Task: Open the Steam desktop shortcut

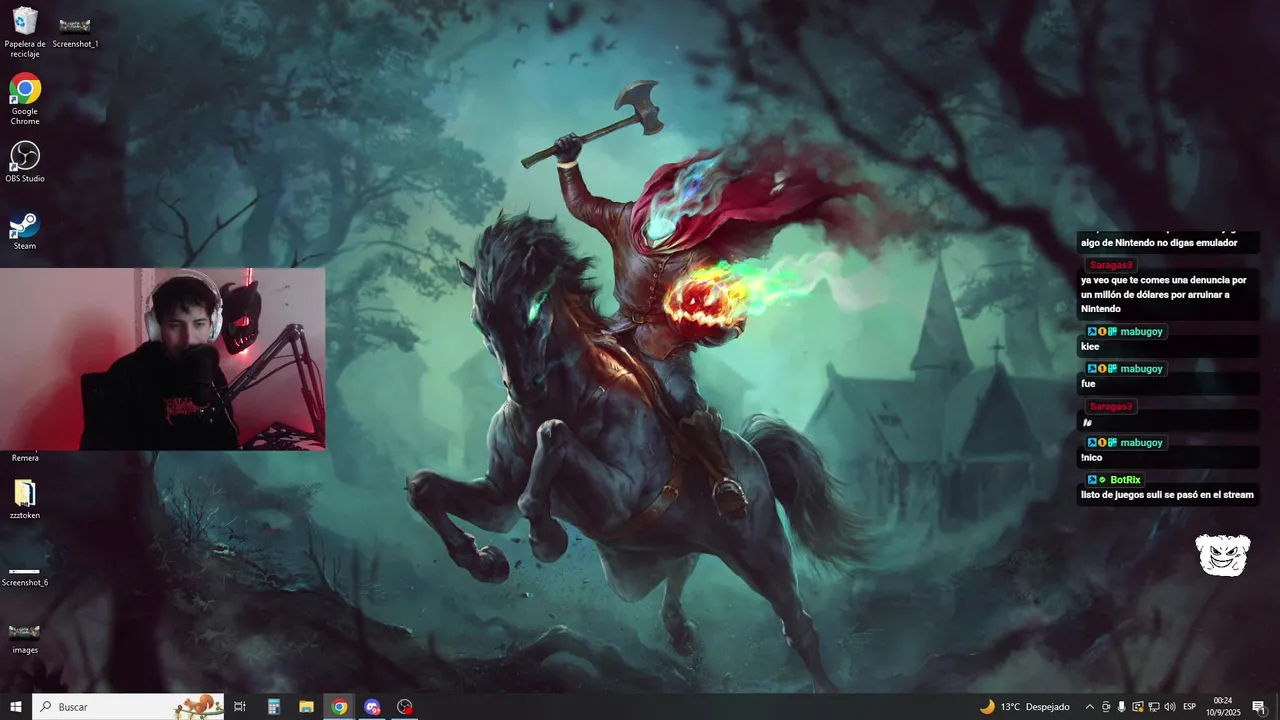Action: 25,230
